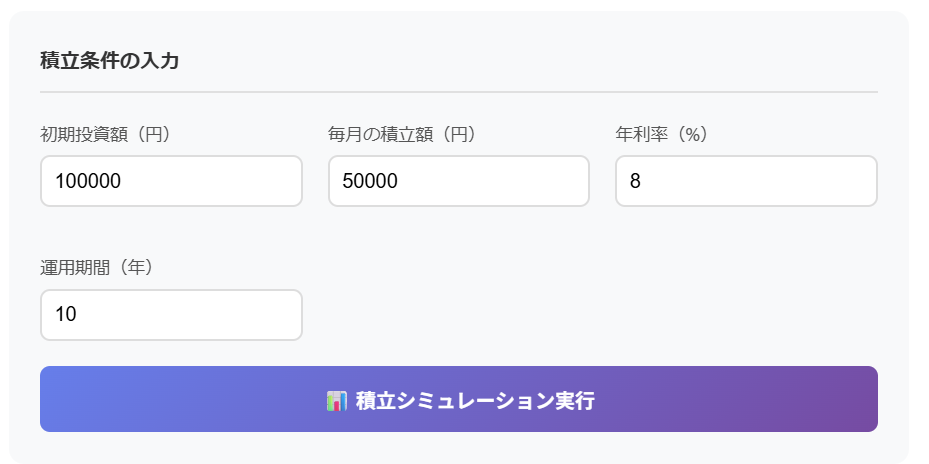This screenshot has width=929, height=464.
Task: Click the divider line beneath the 積立条件の入力 heading
Action: coord(459,92)
